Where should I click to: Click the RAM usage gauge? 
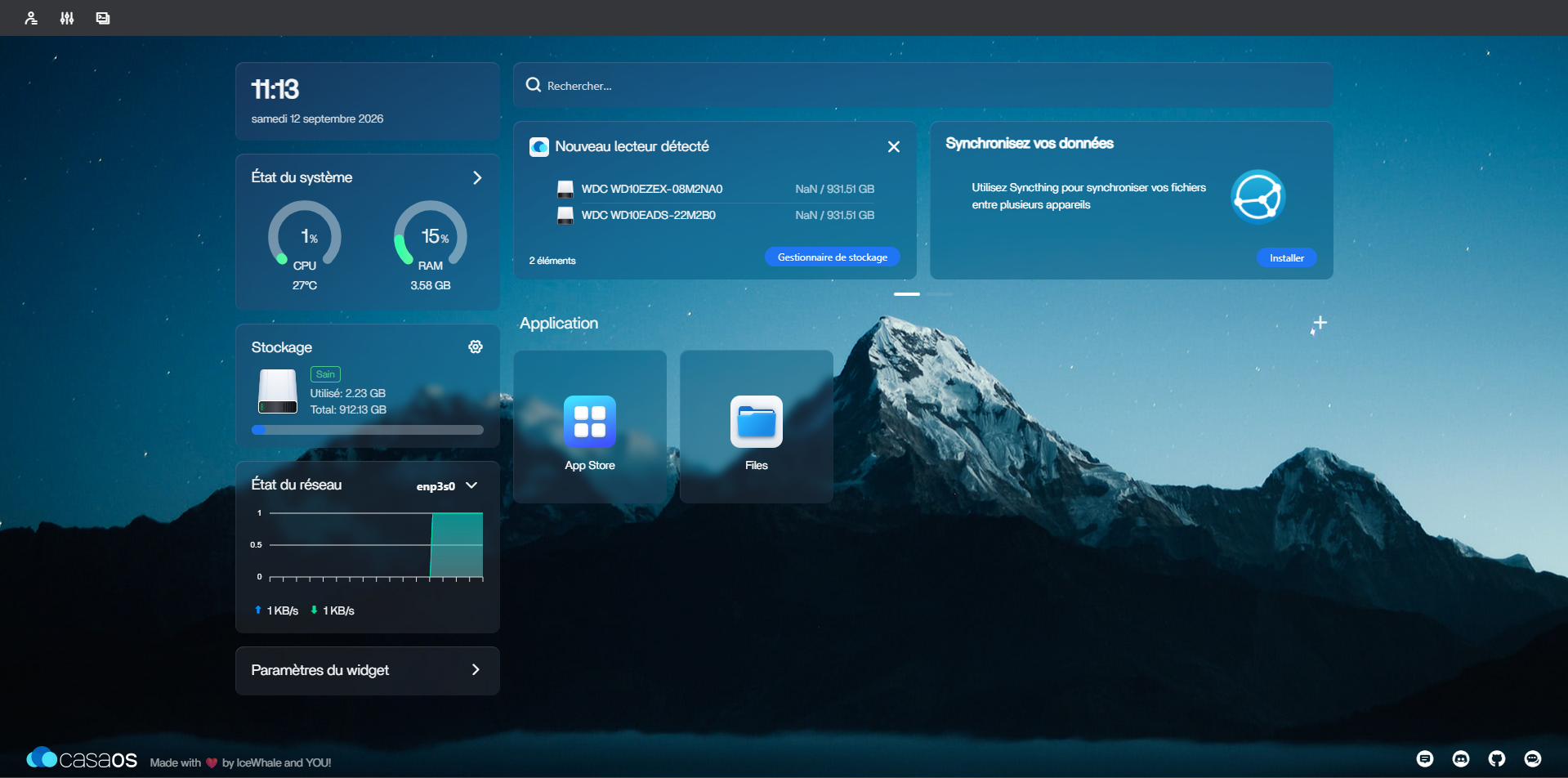coord(431,235)
